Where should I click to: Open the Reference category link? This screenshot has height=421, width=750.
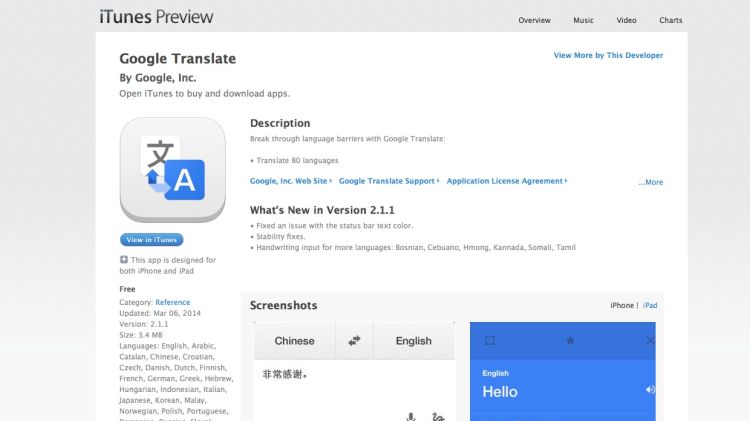[173, 302]
